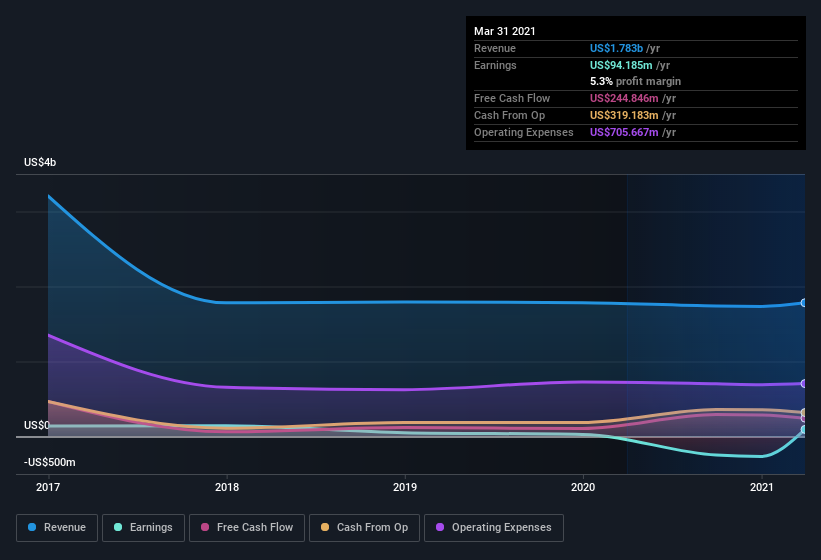
Task: Click the Cash From Op label in tooltip
Action: tap(509, 115)
